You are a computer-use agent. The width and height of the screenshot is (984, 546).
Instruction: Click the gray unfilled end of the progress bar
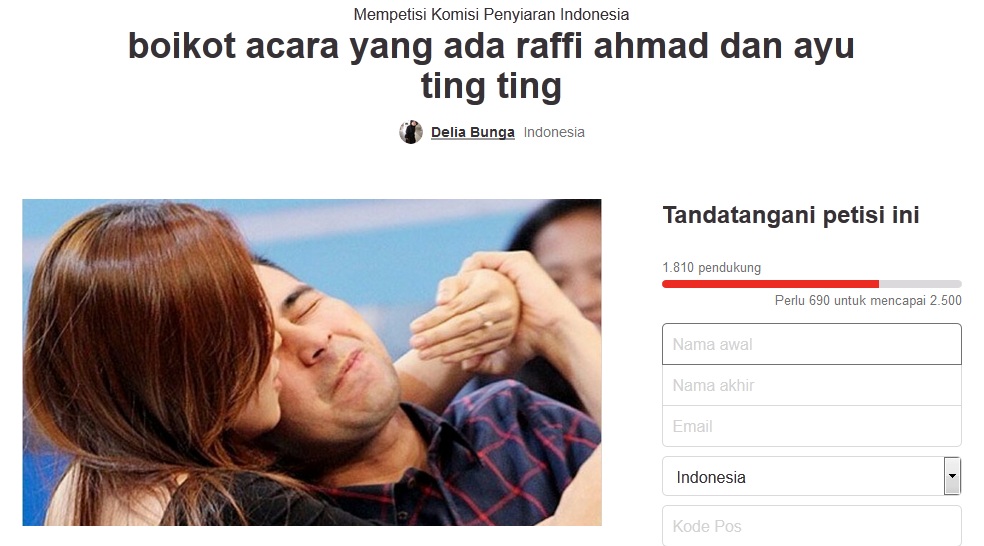coord(920,284)
